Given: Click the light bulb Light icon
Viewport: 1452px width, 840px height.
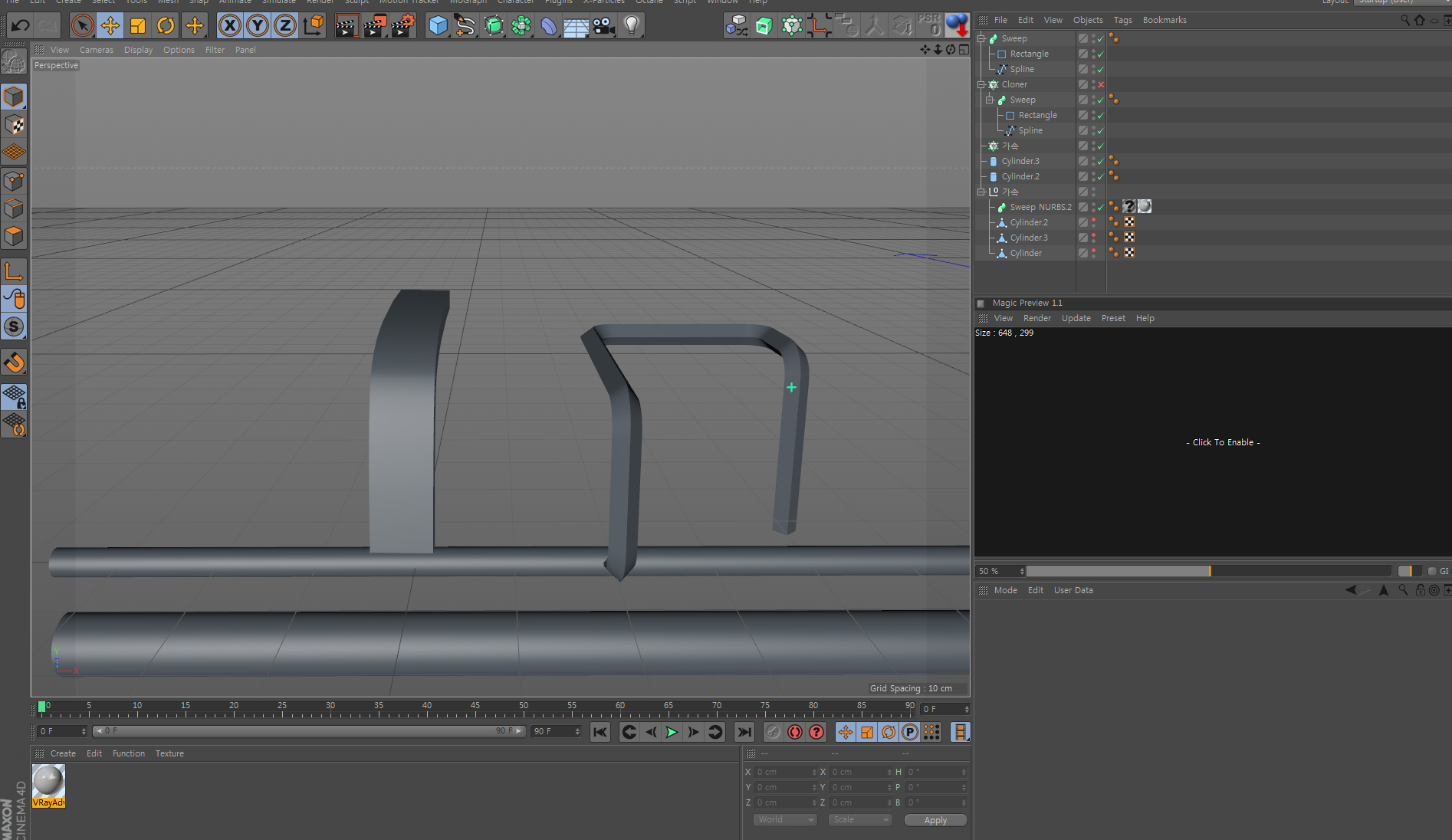Looking at the screenshot, I should [631, 25].
